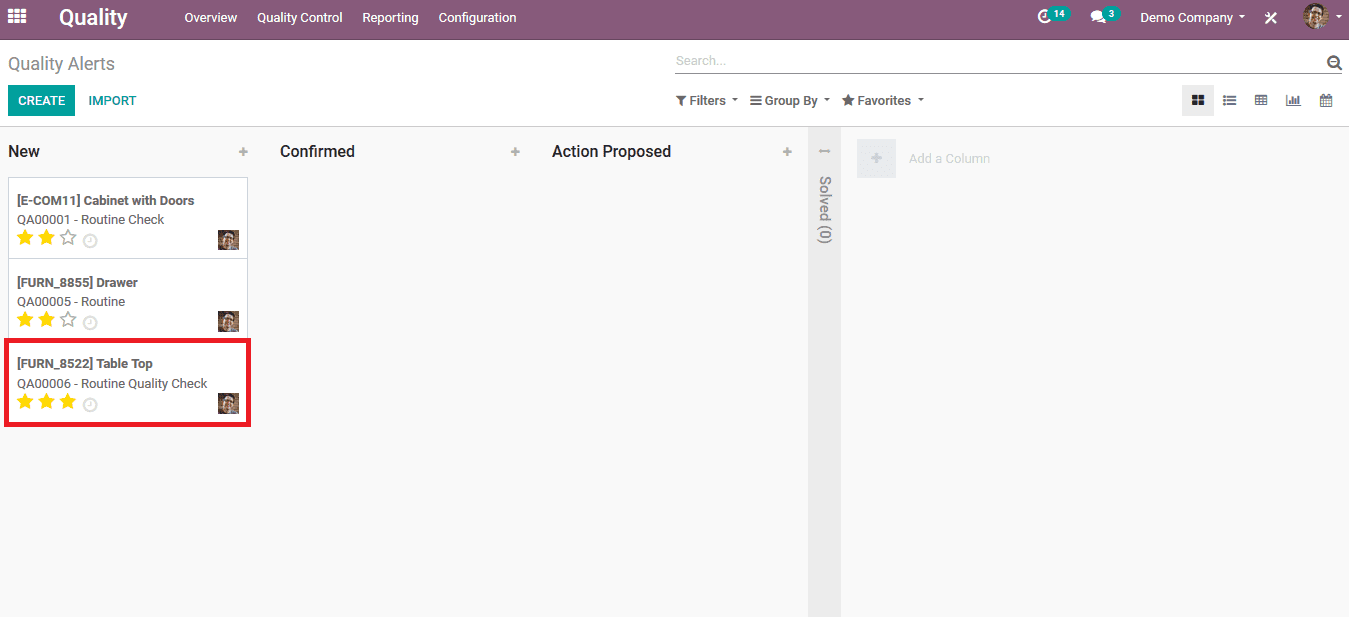The image size is (1349, 617).
Task: Focus the Search input field
Action: 1000,61
